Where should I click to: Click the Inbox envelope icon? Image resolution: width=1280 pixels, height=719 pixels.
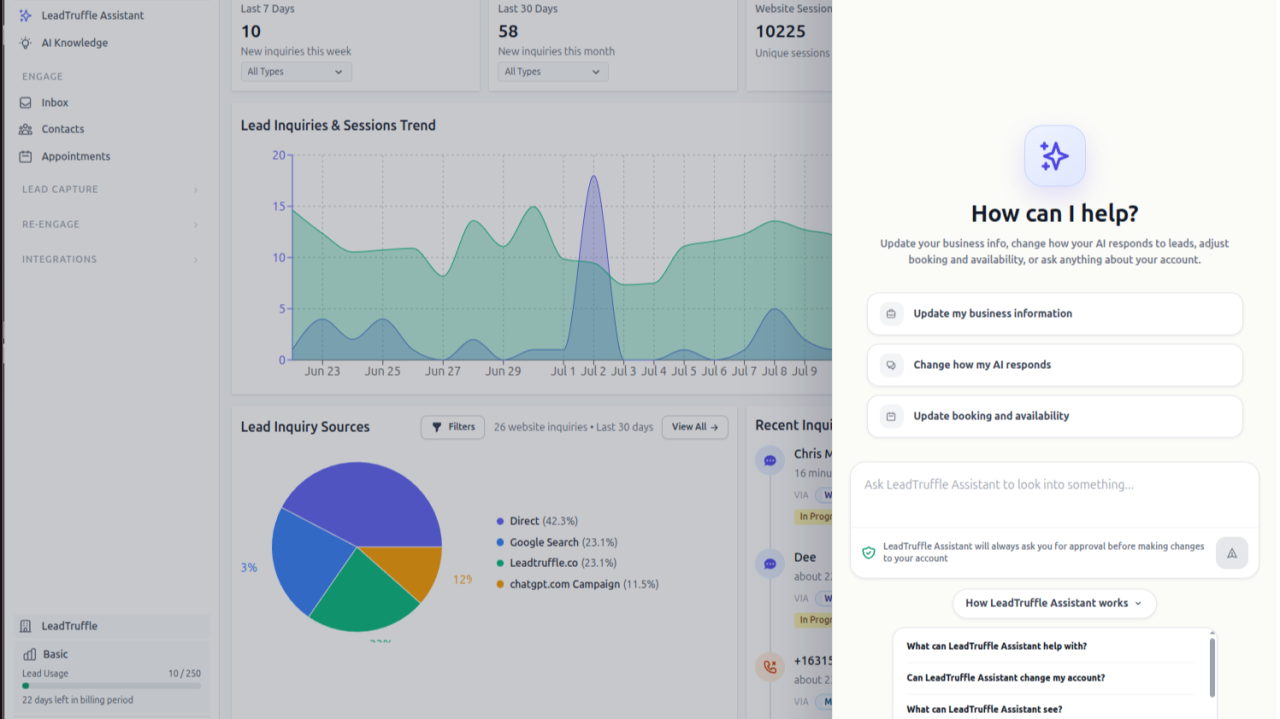pos(26,103)
